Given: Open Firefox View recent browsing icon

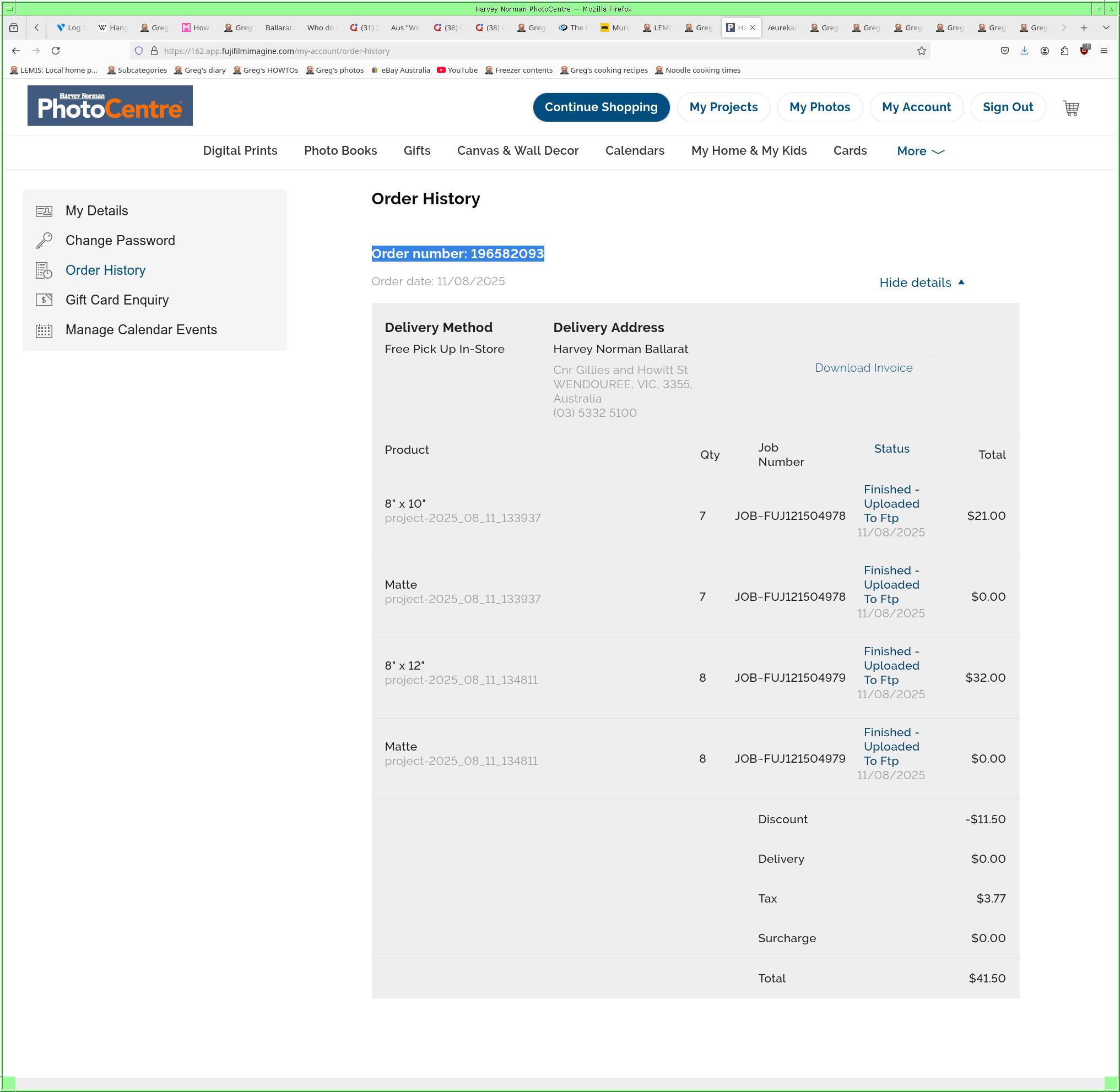Looking at the screenshot, I should pos(14,28).
